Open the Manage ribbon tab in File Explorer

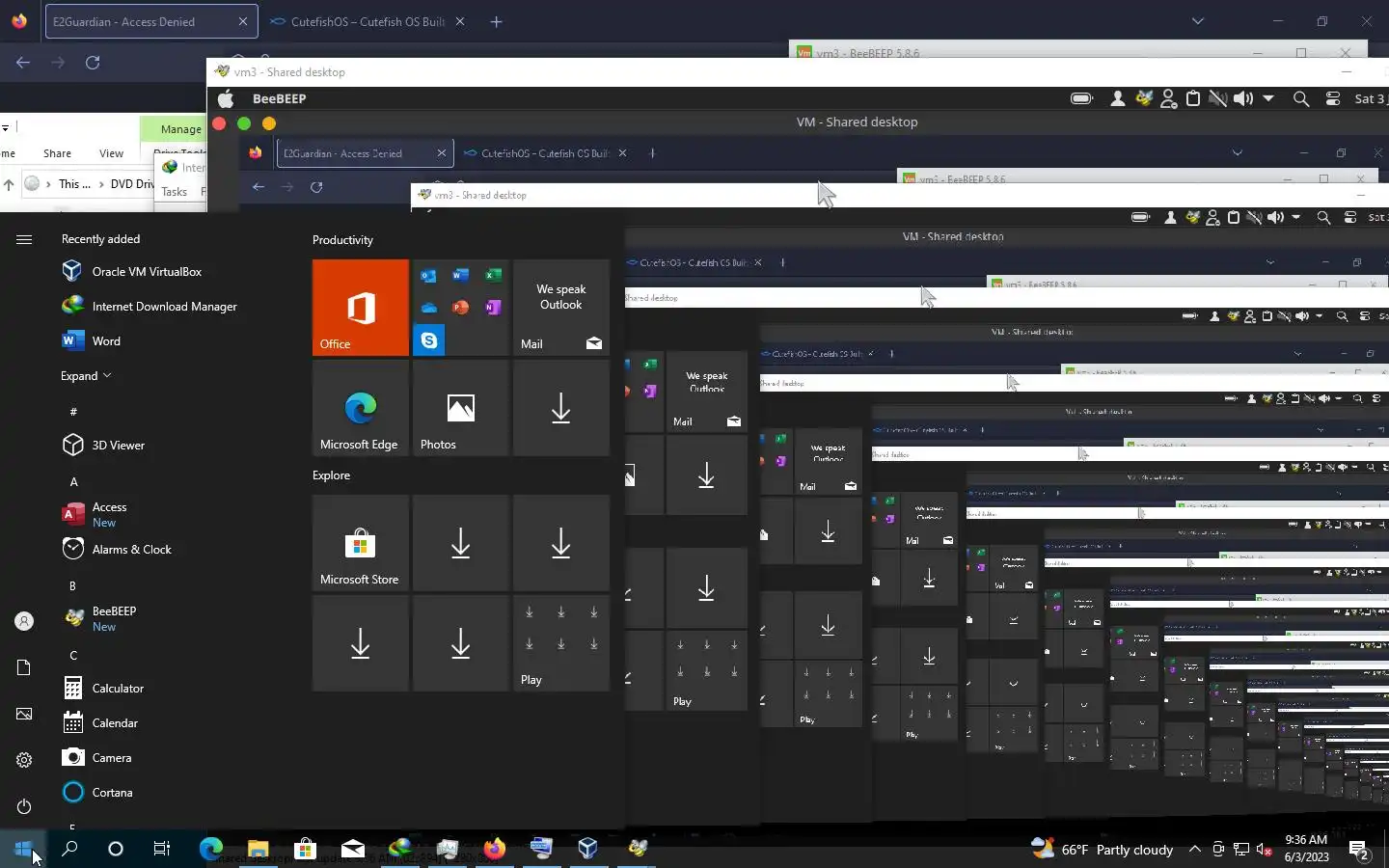[x=180, y=128]
